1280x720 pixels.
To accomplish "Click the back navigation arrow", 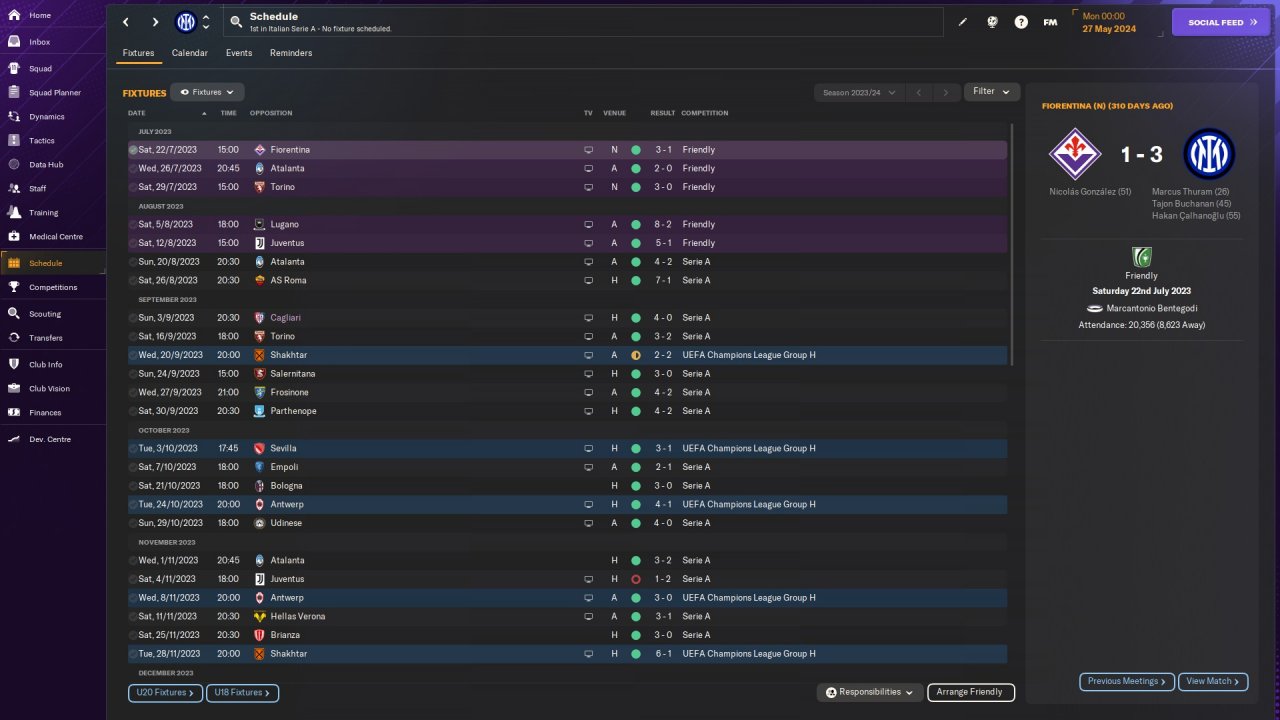I will point(126,22).
